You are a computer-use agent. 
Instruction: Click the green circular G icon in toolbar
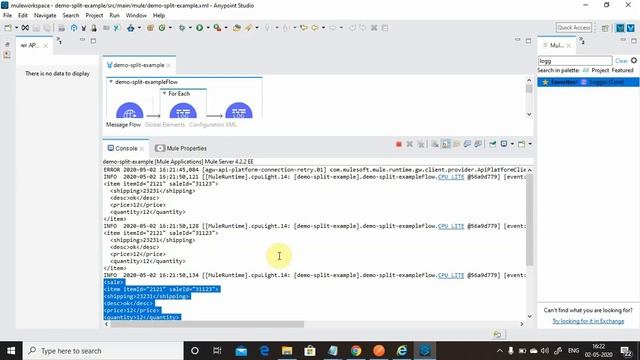pyautogui.click(x=162, y=28)
